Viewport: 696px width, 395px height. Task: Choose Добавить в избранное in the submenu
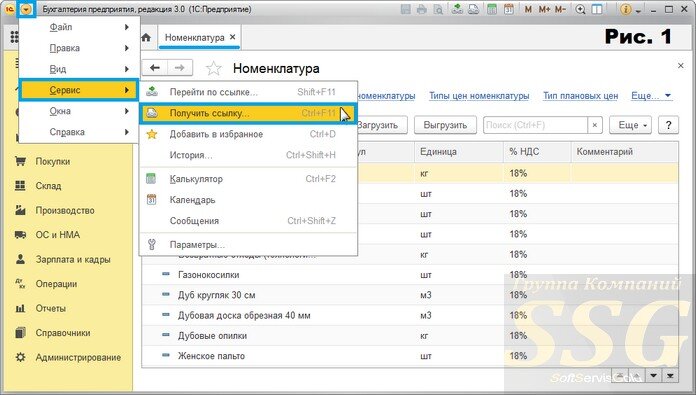coord(248,134)
